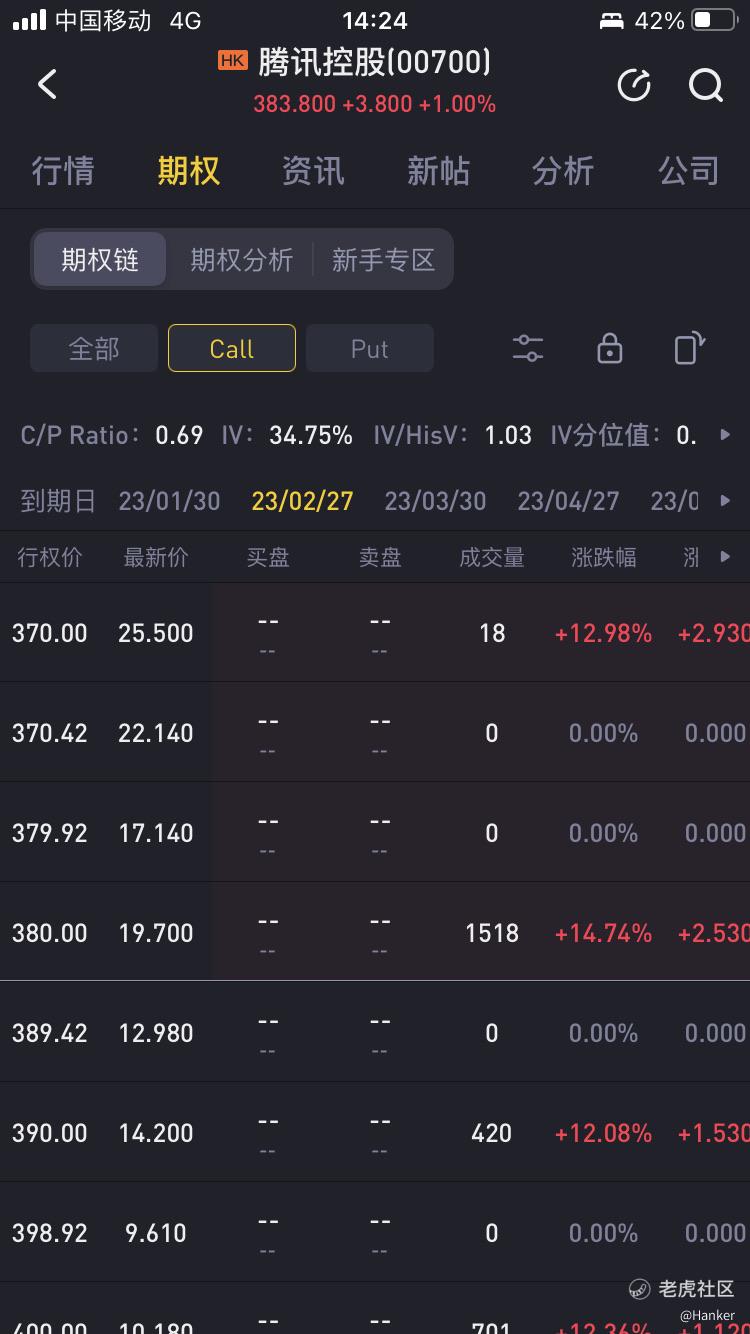Choose expiry date 23/03/30
Viewport: 750px width, 1334px height.
(435, 500)
